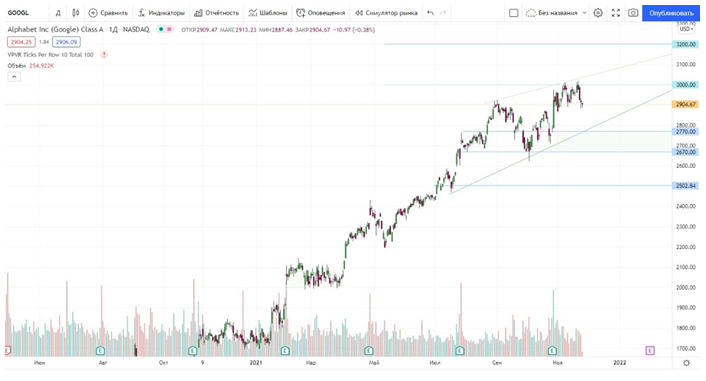Image resolution: width=706 pixels, height=381 pixels.
Task: Open the Индикаторы indicators menu
Action: pos(161,13)
